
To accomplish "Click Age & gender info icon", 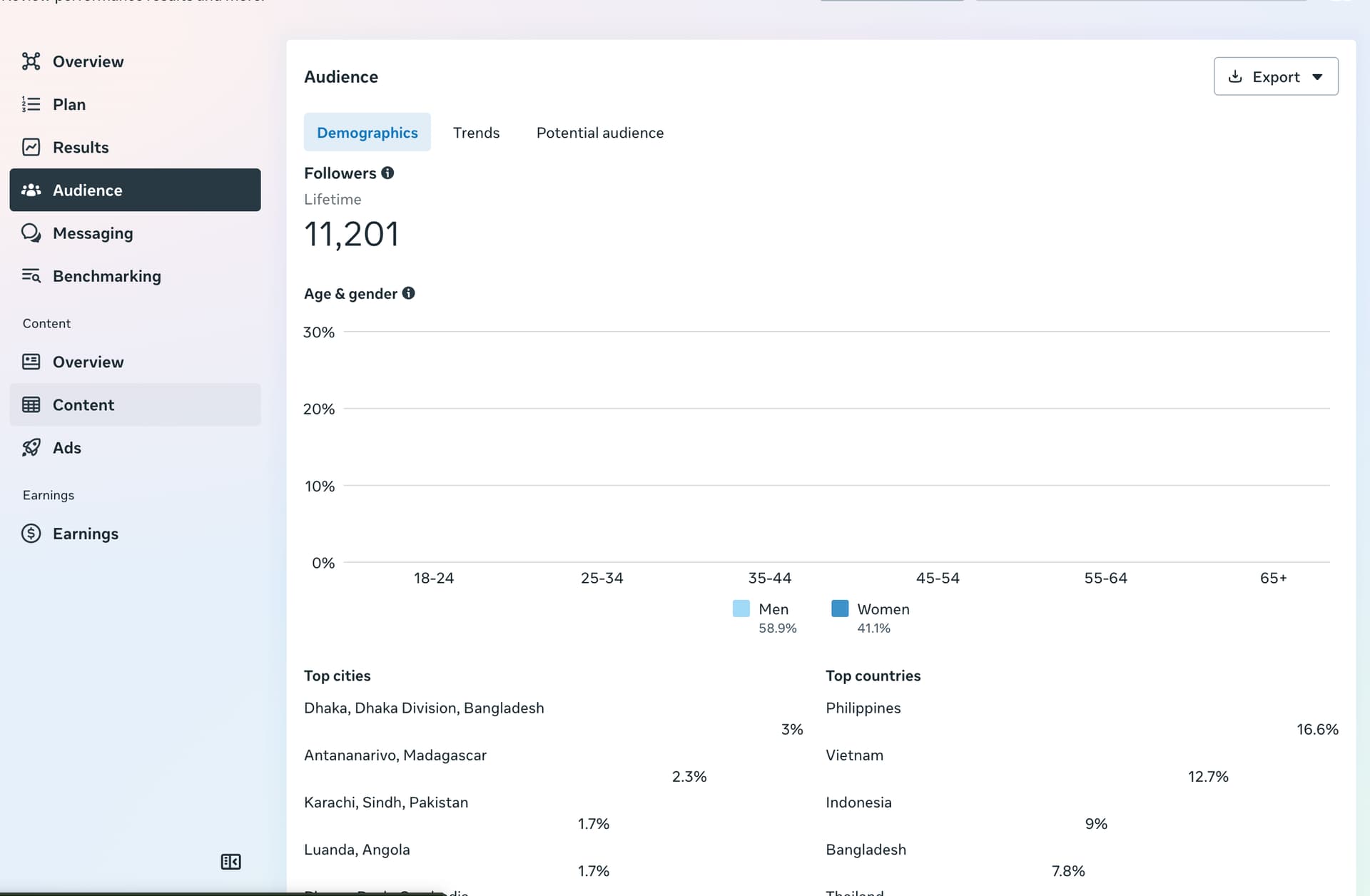I will 408,293.
